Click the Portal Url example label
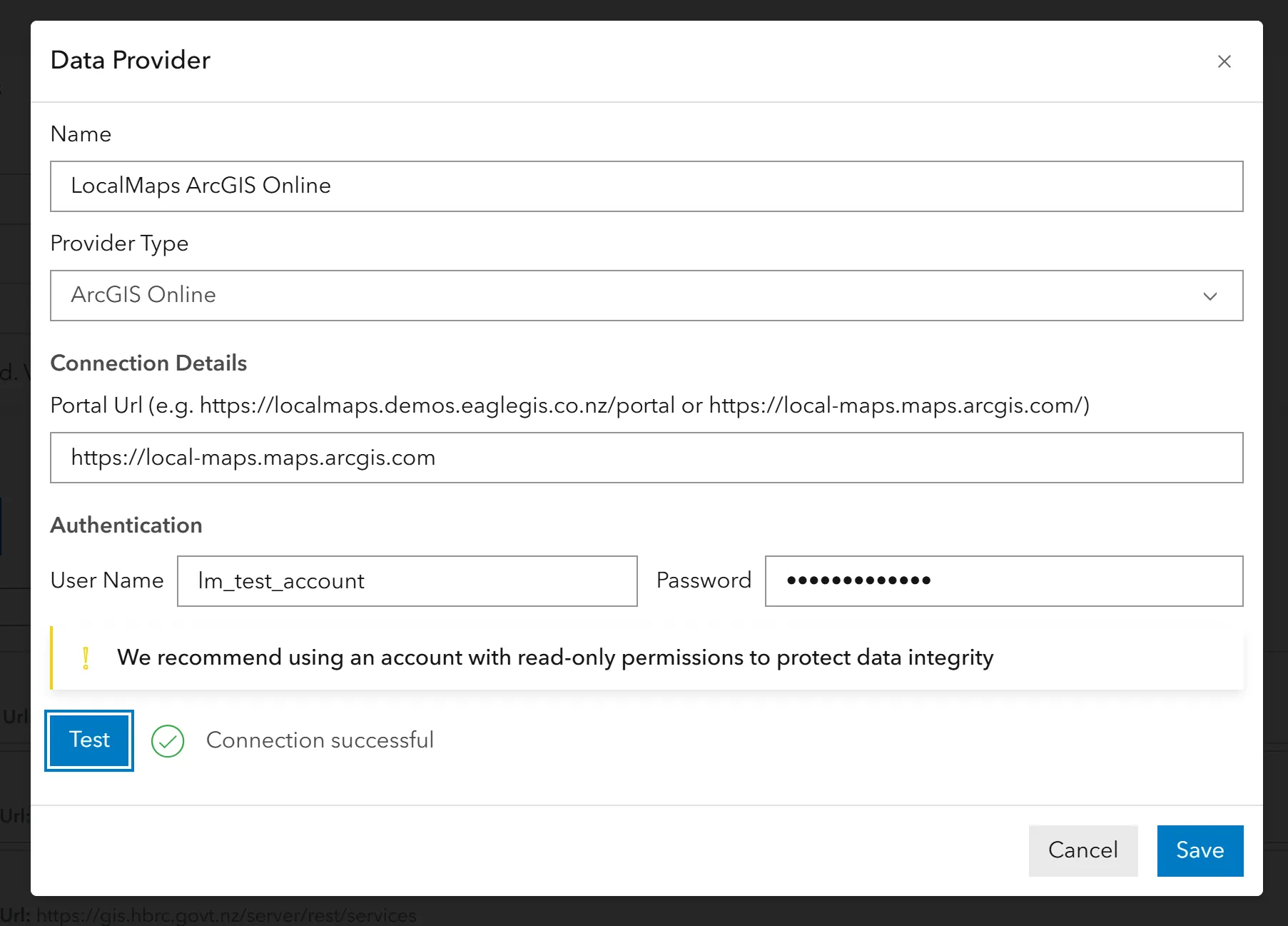This screenshot has height=926, width=1288. pos(570,406)
